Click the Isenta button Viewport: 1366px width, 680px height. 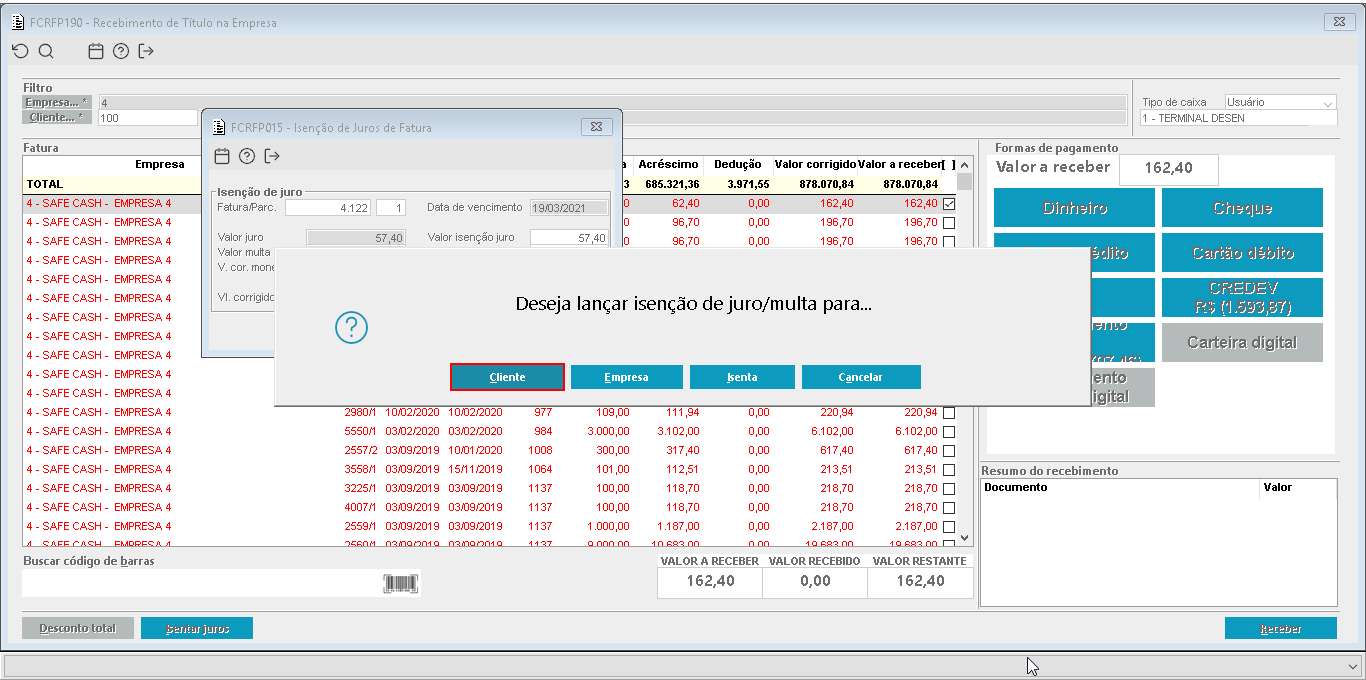[742, 377]
